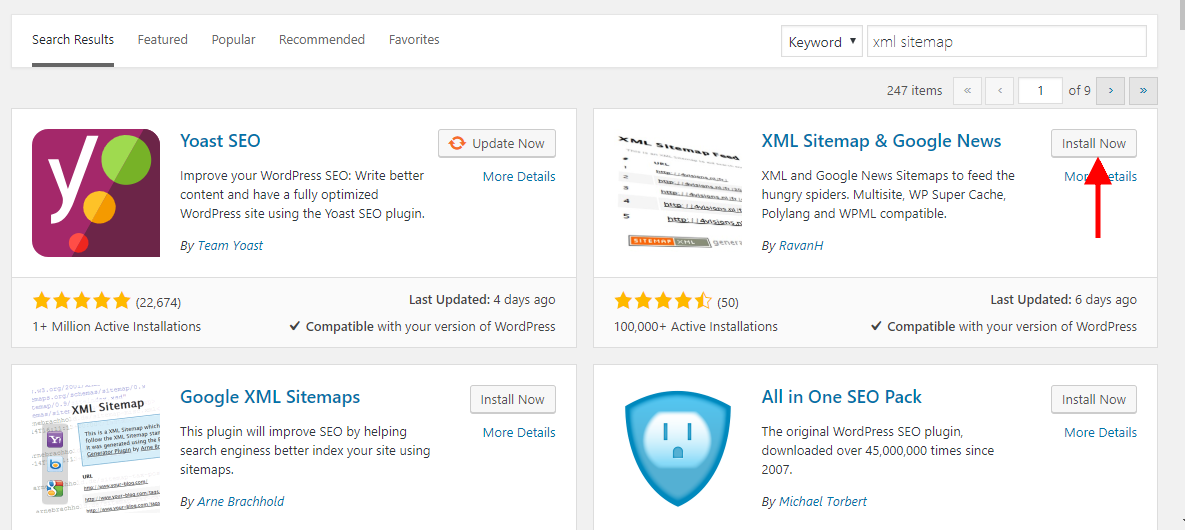Open Google XML Sitemaps title link
Image resolution: width=1185 pixels, height=530 pixels.
point(270,397)
